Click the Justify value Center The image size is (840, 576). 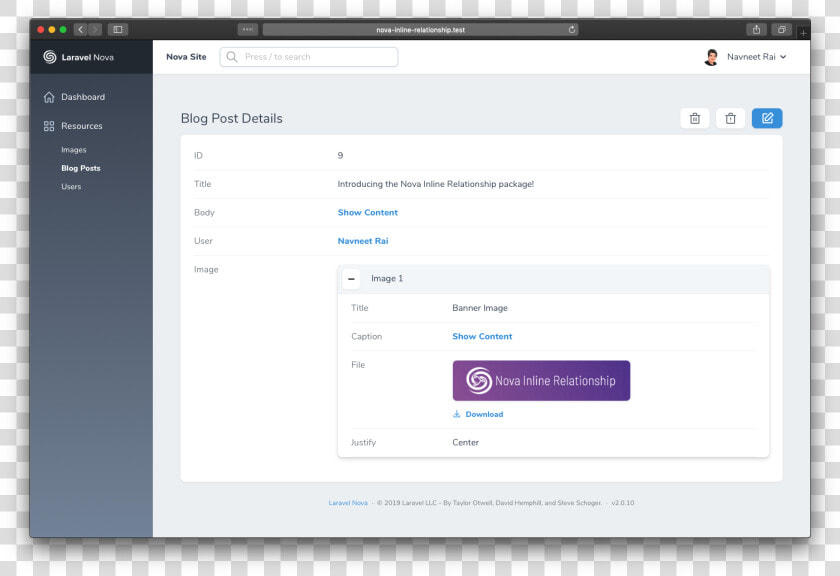(x=465, y=443)
